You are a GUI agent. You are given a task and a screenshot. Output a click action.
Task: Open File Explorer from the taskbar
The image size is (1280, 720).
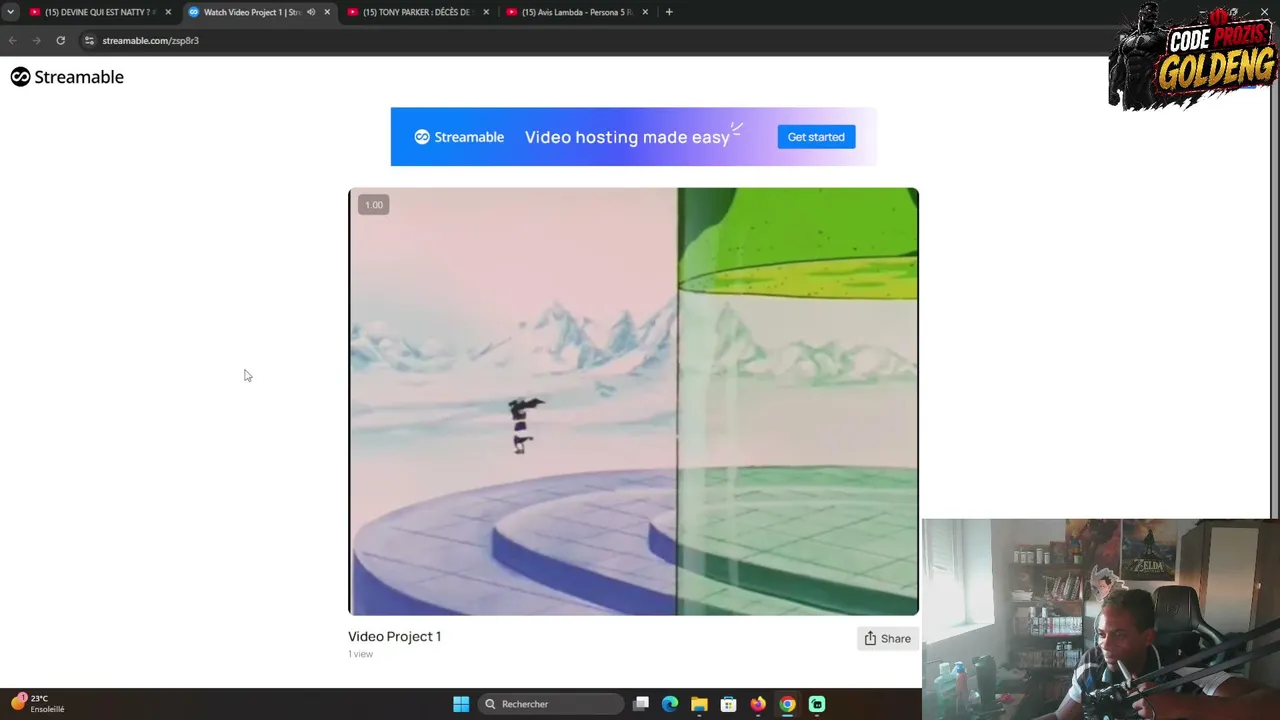point(699,704)
